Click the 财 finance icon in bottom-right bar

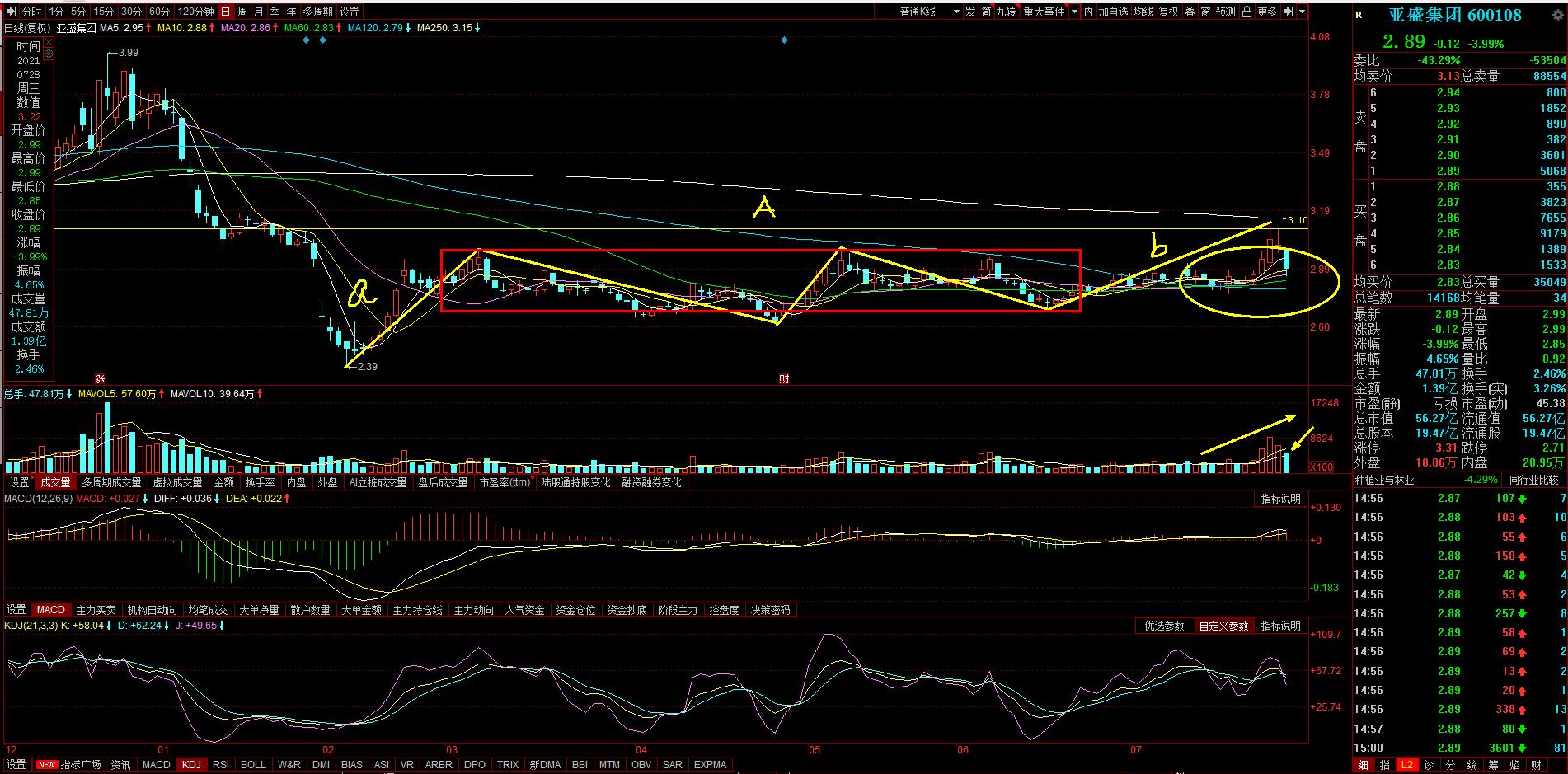point(1537,765)
